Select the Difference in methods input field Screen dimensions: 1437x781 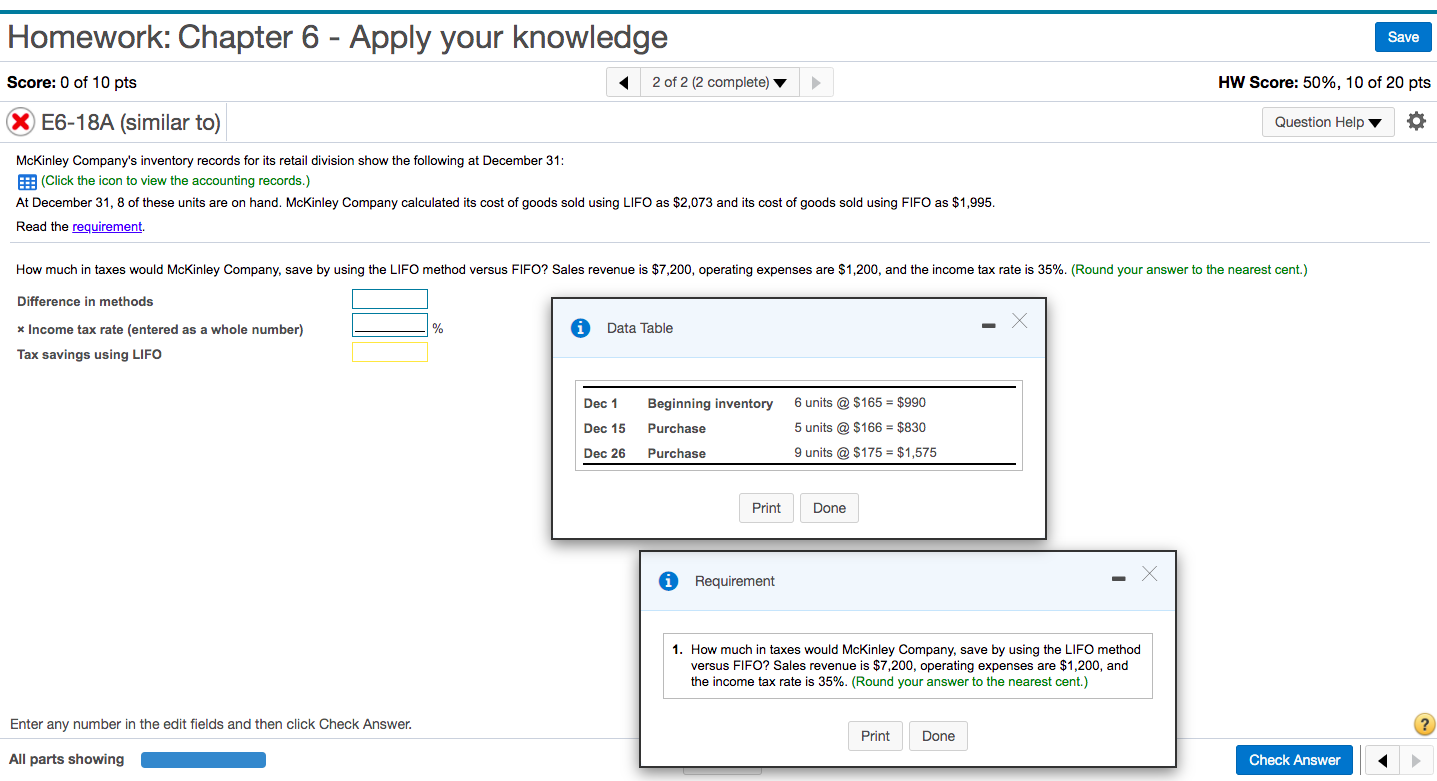(389, 298)
